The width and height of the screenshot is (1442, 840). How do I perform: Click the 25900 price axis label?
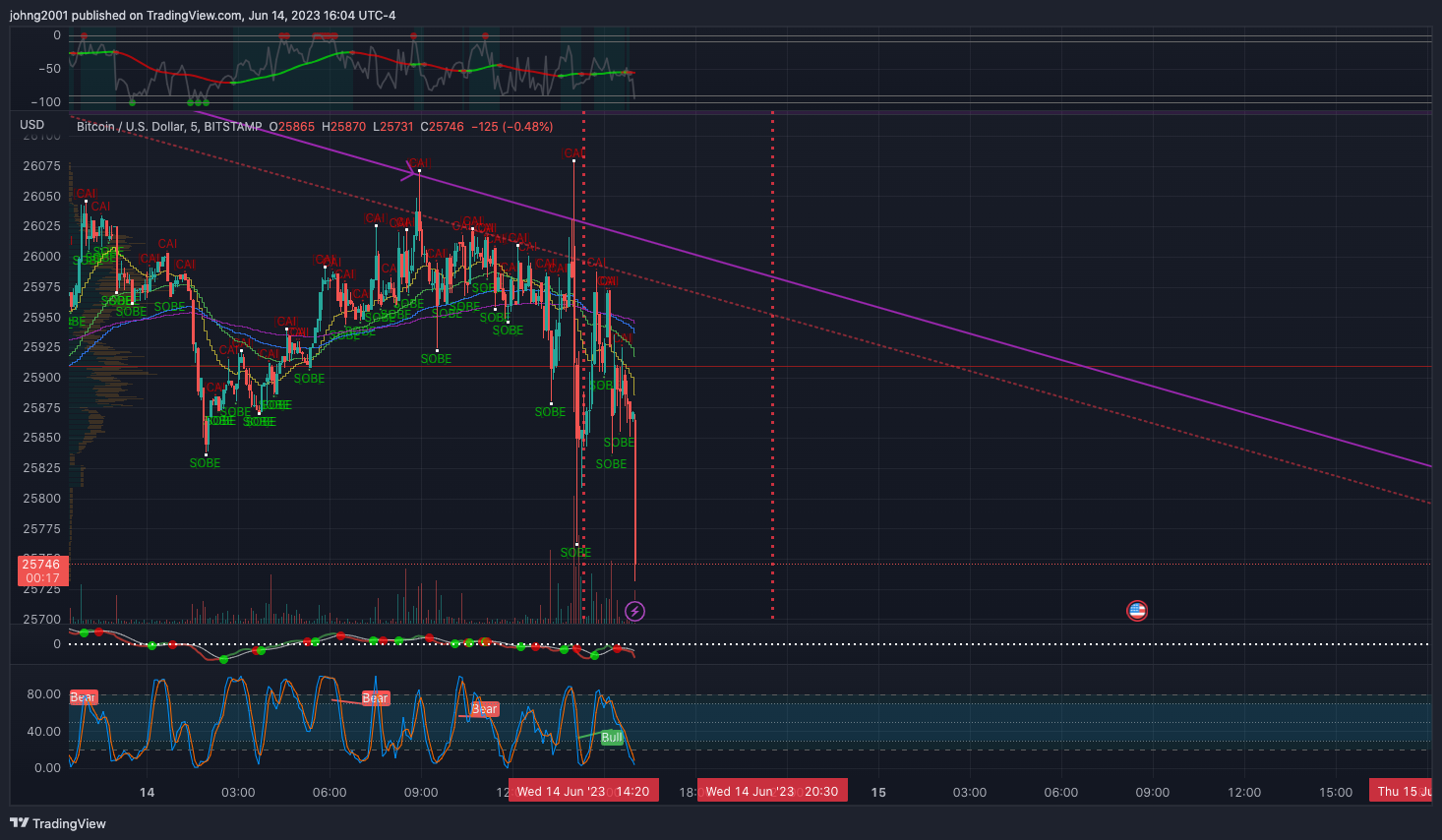pos(42,378)
